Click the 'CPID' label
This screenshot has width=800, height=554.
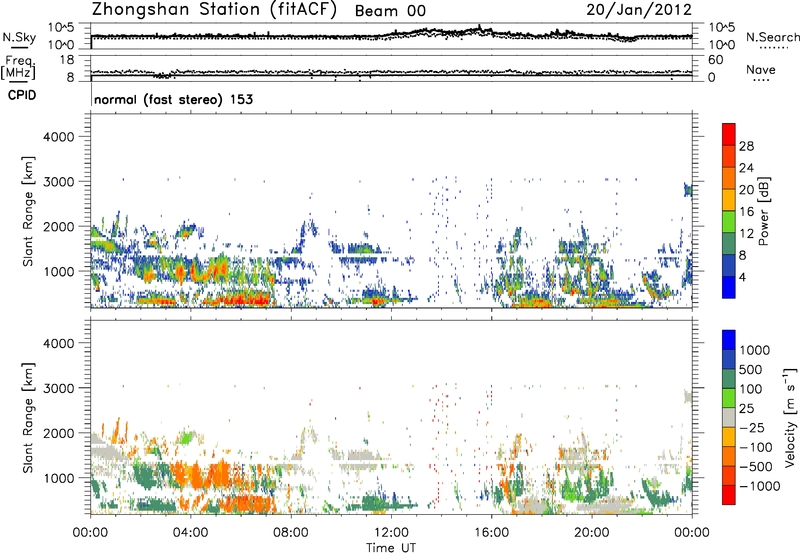(22, 95)
